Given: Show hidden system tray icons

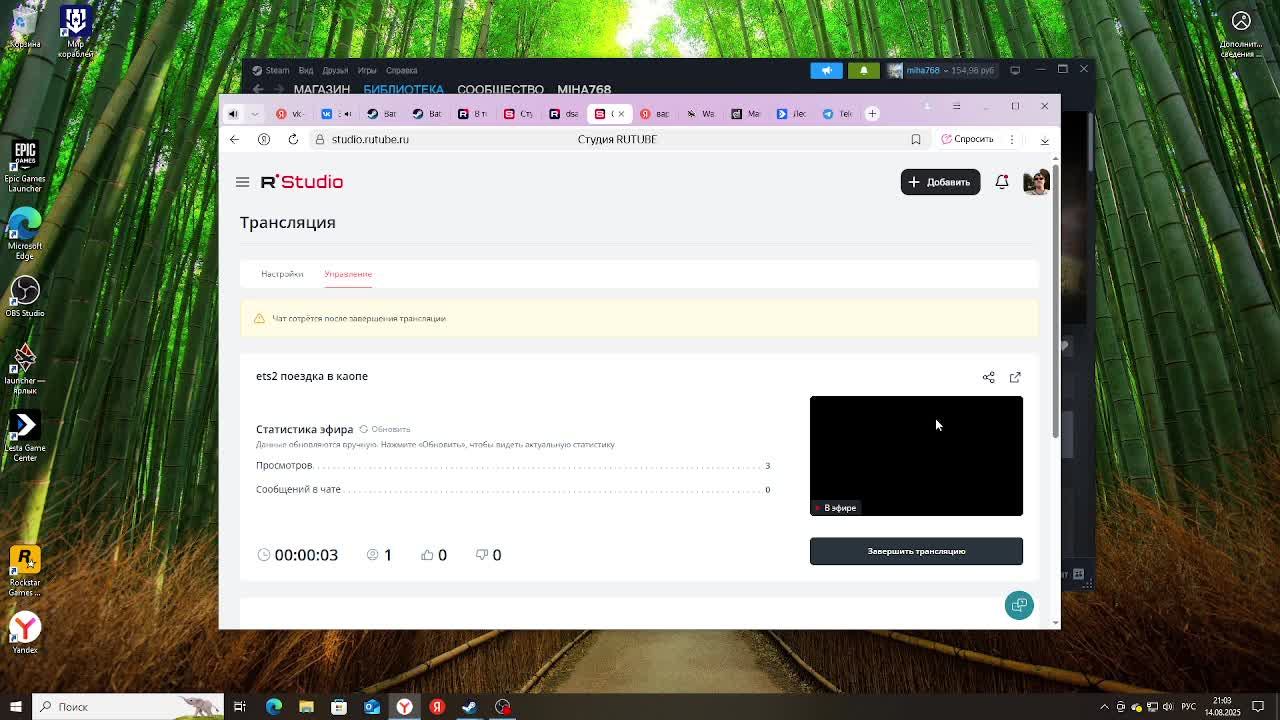Looking at the screenshot, I should 1104,707.
